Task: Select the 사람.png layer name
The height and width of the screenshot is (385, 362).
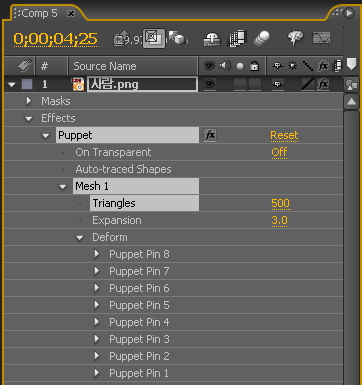Action: click(142, 84)
